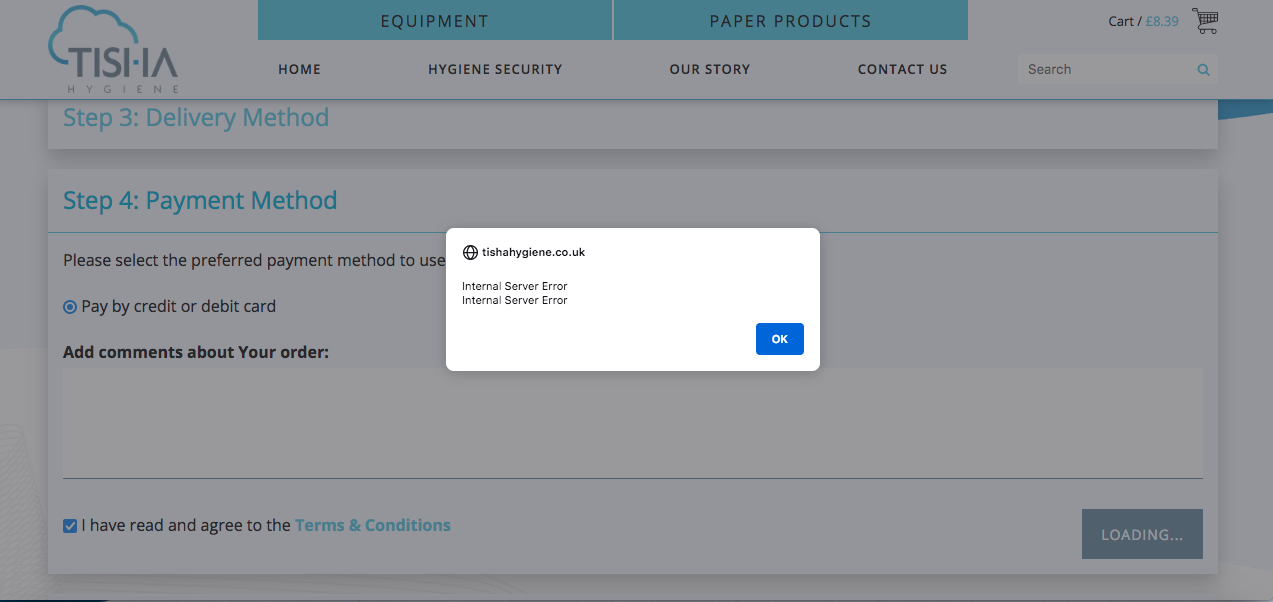The image size is (1273, 602).
Task: Click the Tisha Hygiene cloud logo
Action: tap(113, 50)
